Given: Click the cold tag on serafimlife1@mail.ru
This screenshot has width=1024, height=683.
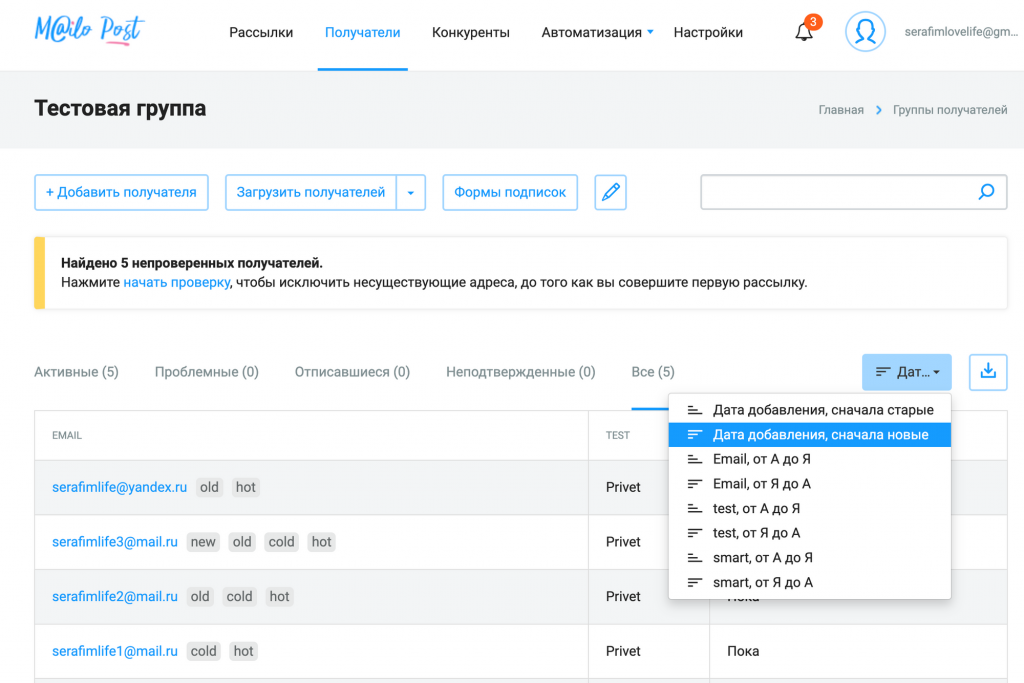Looking at the screenshot, I should 204,652.
